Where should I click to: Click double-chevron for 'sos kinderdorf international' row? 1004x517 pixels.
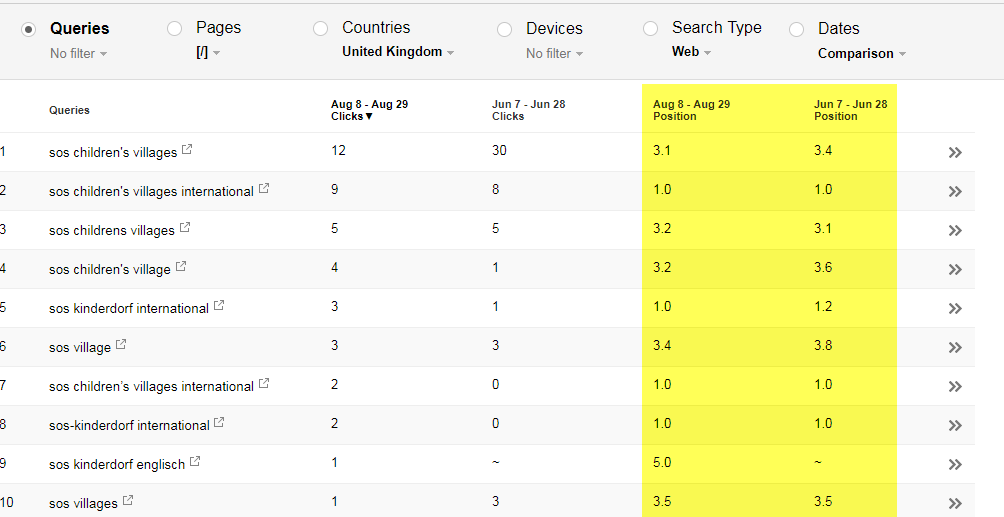tap(955, 308)
